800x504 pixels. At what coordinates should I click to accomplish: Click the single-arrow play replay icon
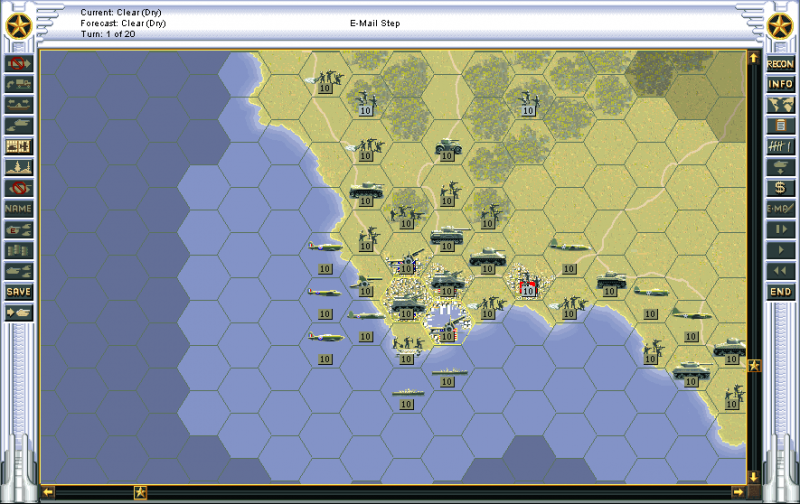[780, 250]
